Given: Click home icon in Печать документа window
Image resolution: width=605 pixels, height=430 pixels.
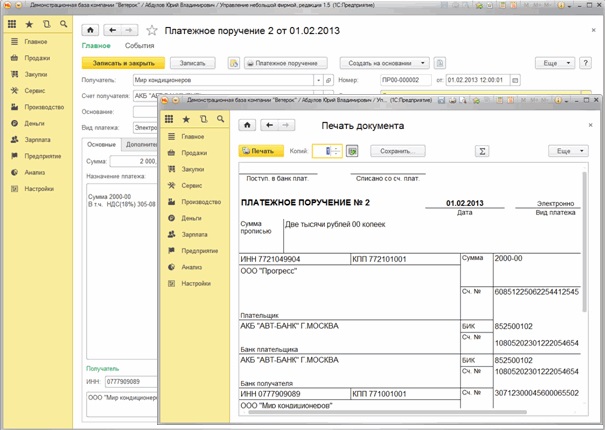Looking at the screenshot, I should [247, 125].
